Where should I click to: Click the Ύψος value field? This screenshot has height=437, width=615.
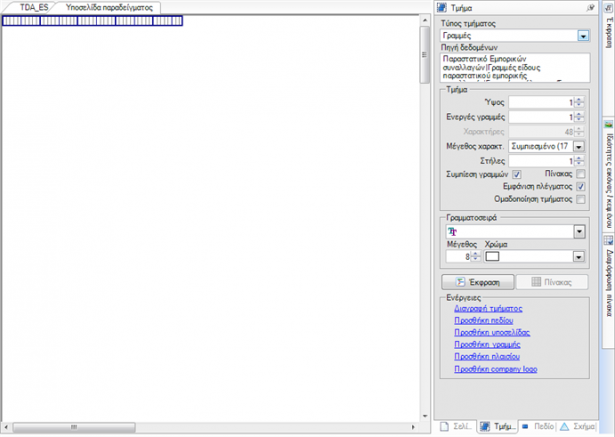point(542,102)
